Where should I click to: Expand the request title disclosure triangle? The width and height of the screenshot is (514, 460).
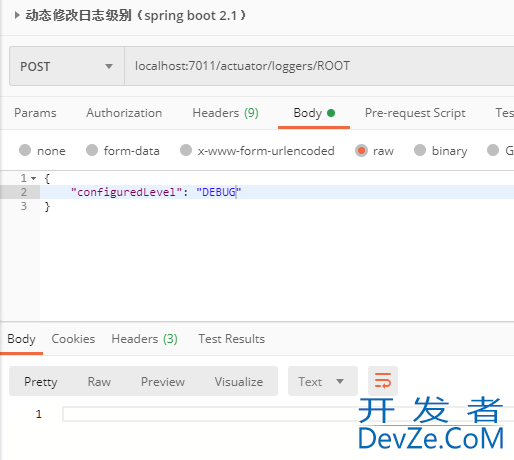(17, 15)
